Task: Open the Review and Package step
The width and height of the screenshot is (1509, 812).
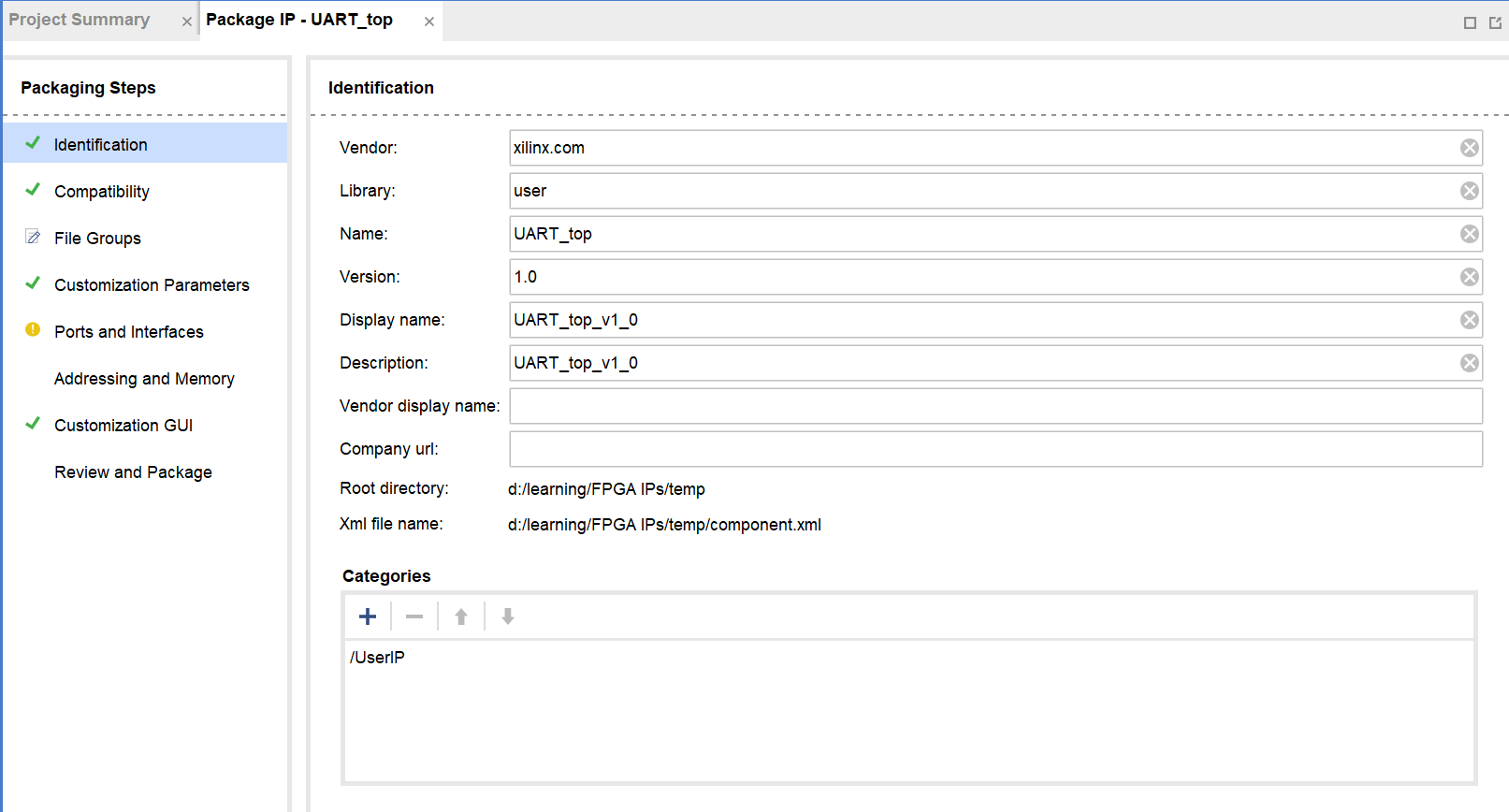Action: (x=133, y=472)
